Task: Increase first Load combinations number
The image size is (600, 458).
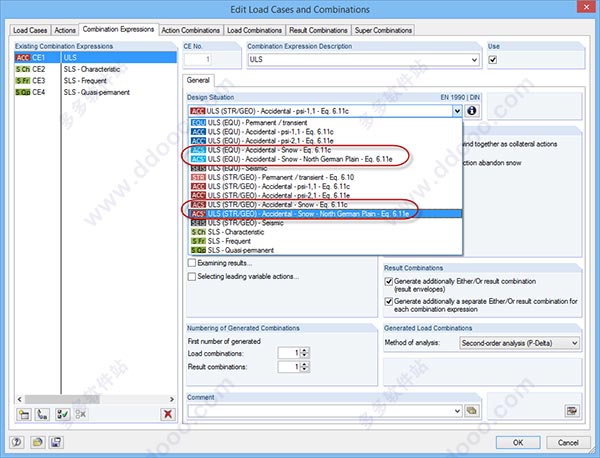Action: tap(305, 350)
